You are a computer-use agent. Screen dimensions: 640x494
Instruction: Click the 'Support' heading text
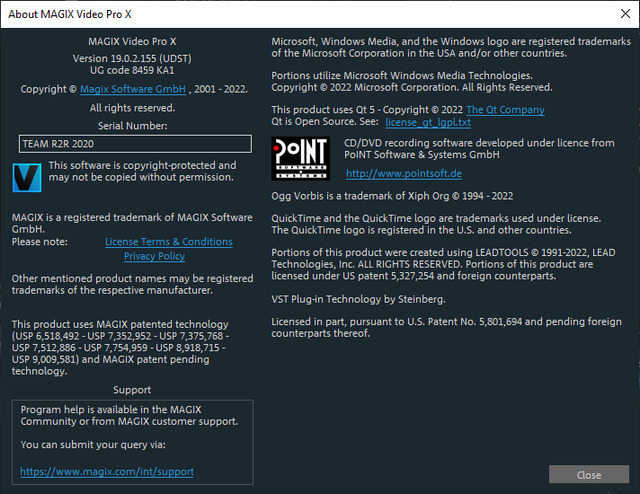(132, 390)
